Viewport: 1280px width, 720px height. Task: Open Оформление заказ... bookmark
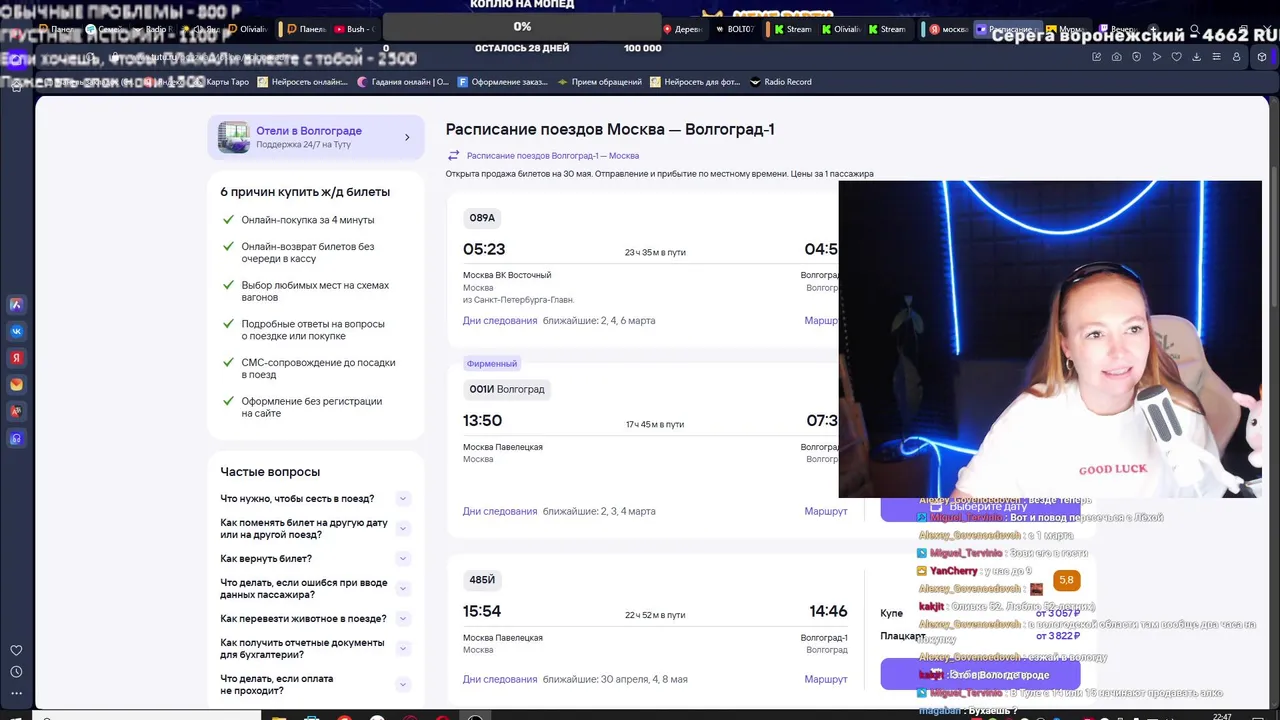tap(503, 82)
